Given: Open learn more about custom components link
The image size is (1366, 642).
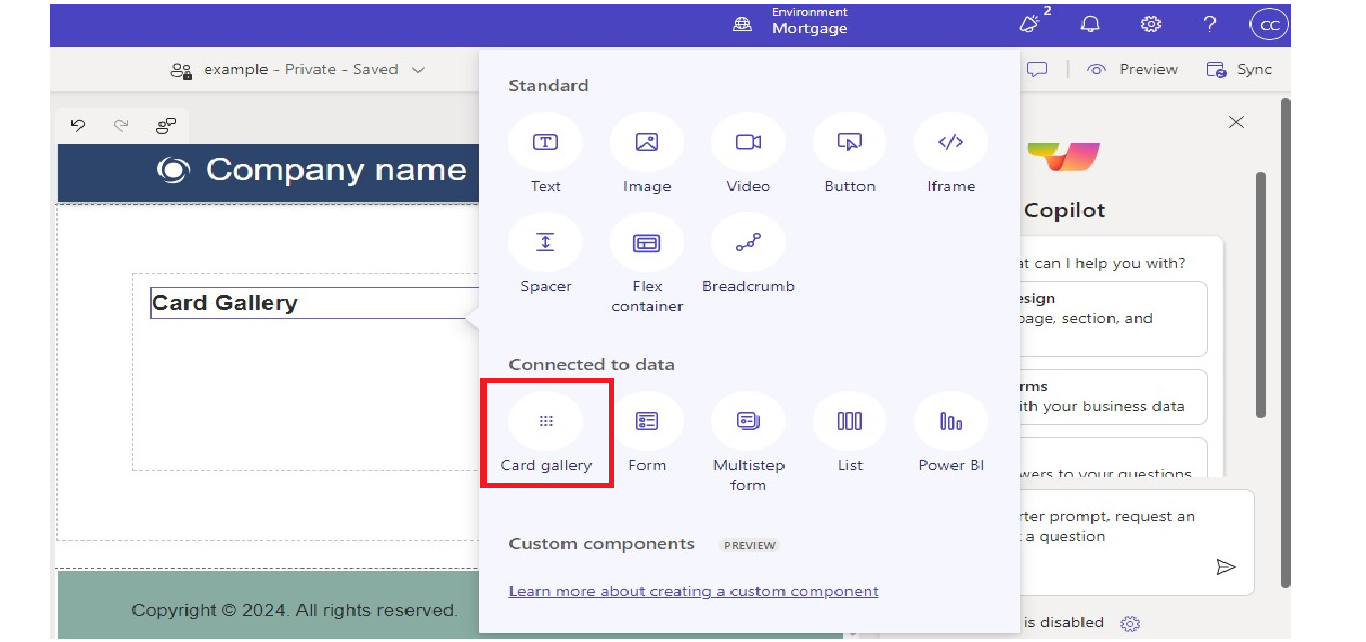Looking at the screenshot, I should coord(693,591).
